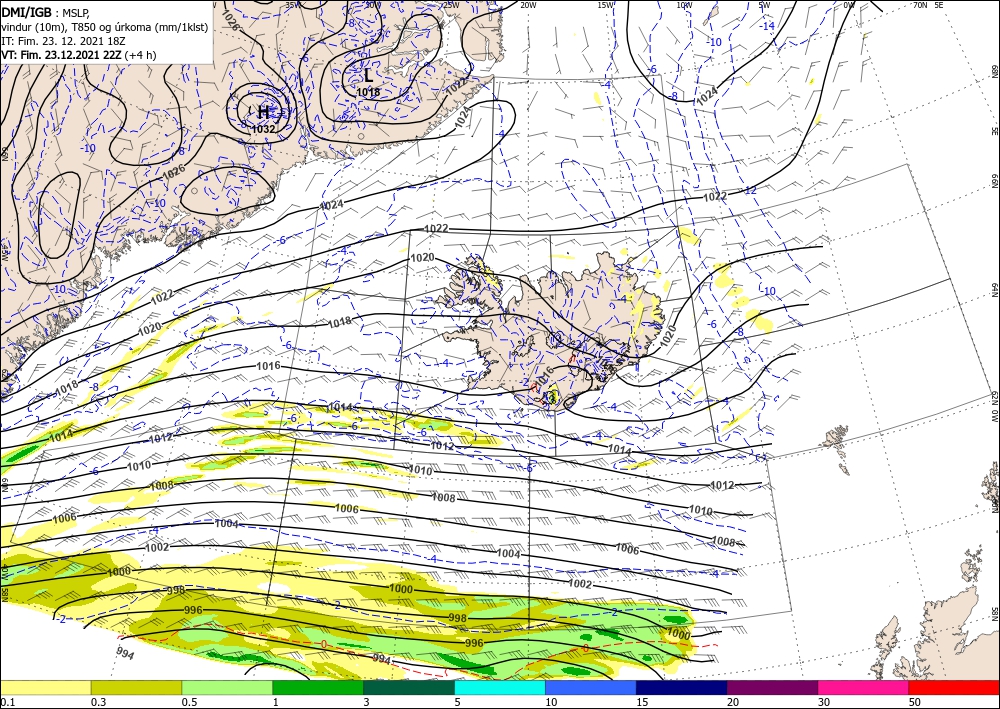Click the IT: Fim. 23. 12. 2021 18Z line
Screen dimensions: 1000x709
click(63, 41)
